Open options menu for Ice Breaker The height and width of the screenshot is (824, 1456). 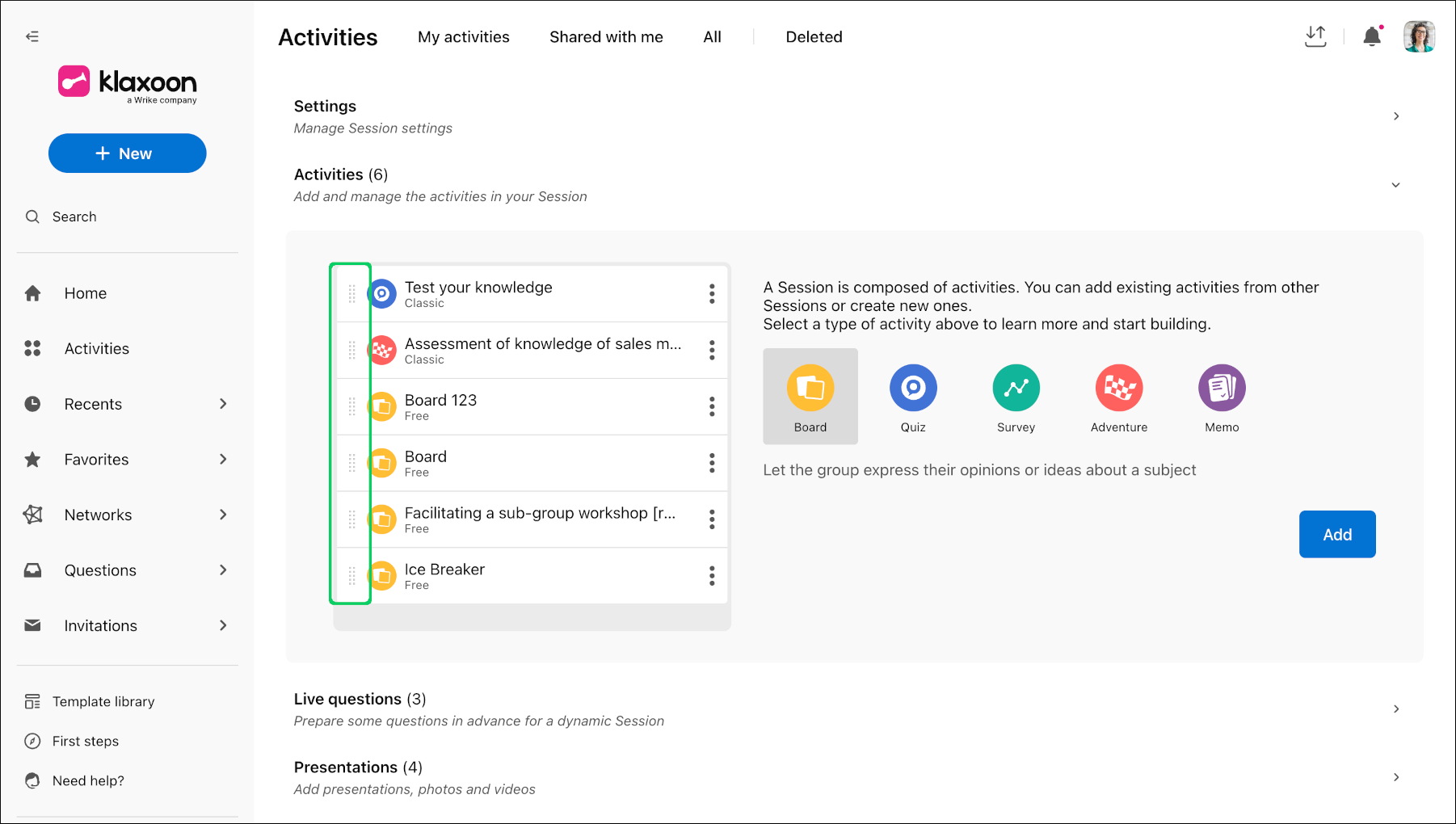coord(712,576)
